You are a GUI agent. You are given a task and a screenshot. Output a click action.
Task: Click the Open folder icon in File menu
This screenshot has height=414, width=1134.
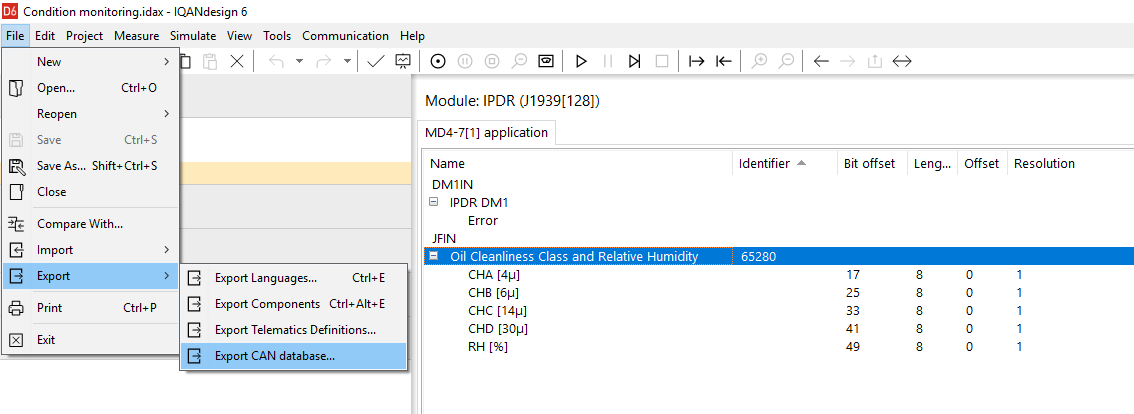[x=16, y=88]
